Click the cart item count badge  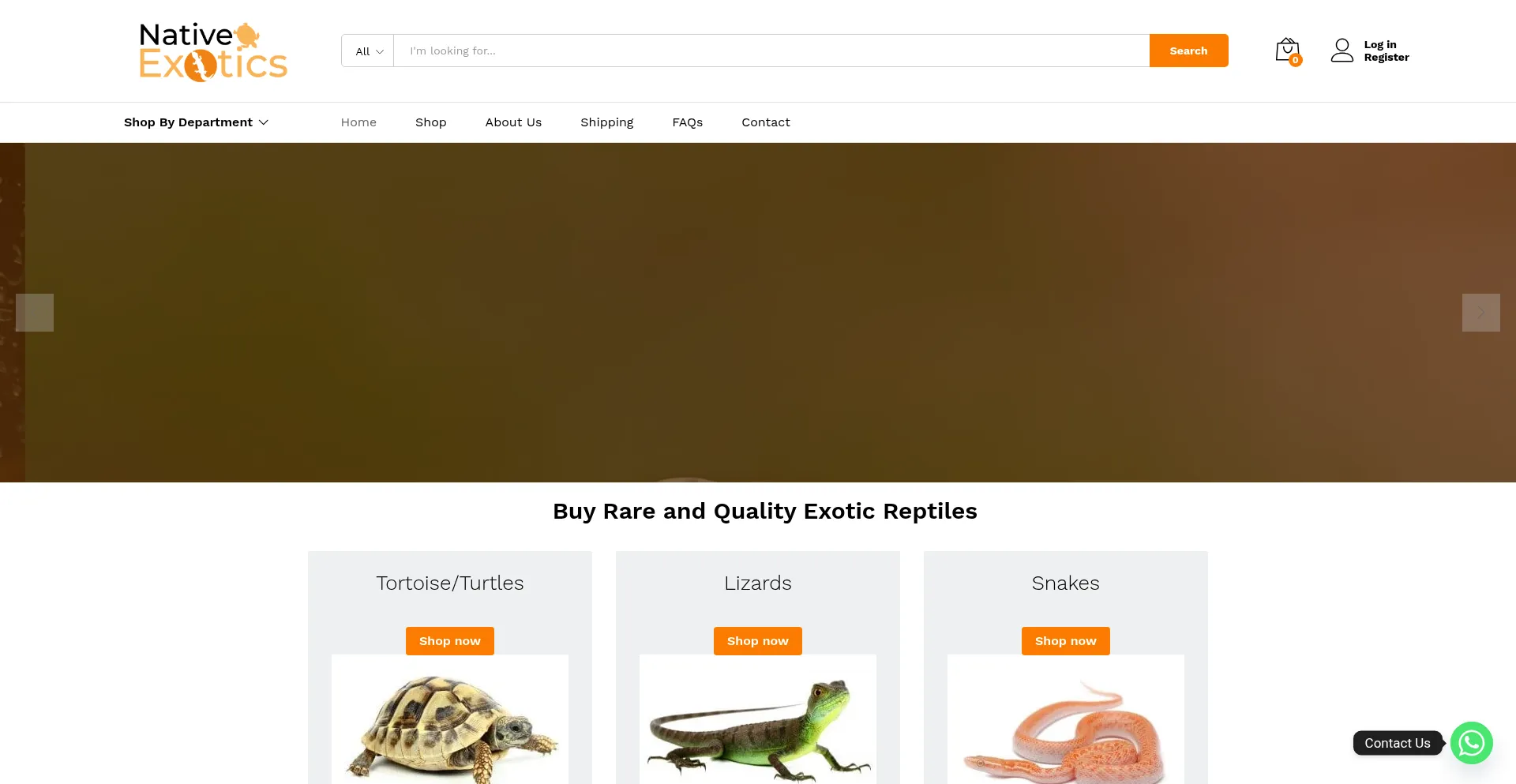click(1296, 60)
